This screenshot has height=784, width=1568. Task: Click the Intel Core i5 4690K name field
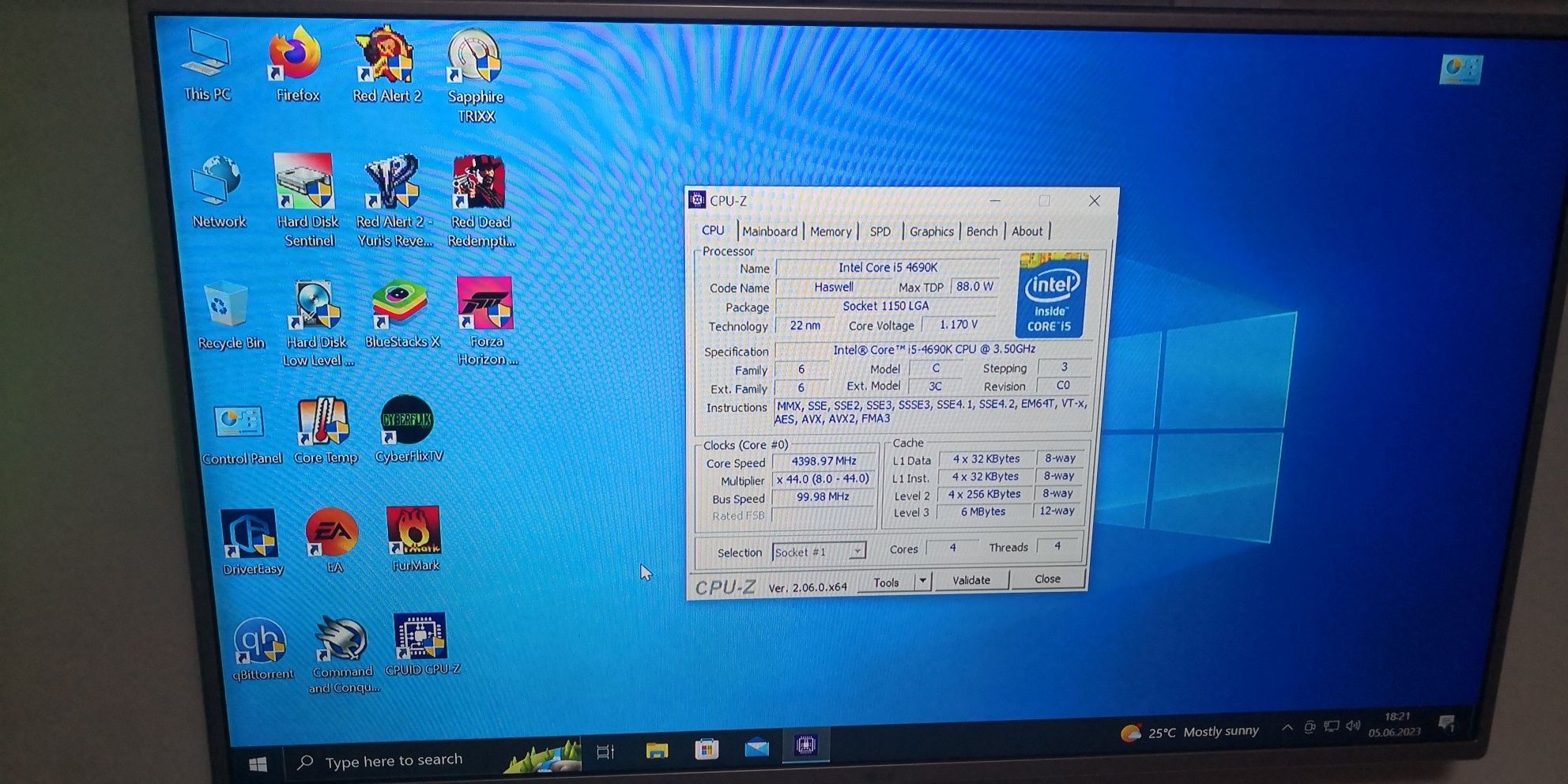888,267
